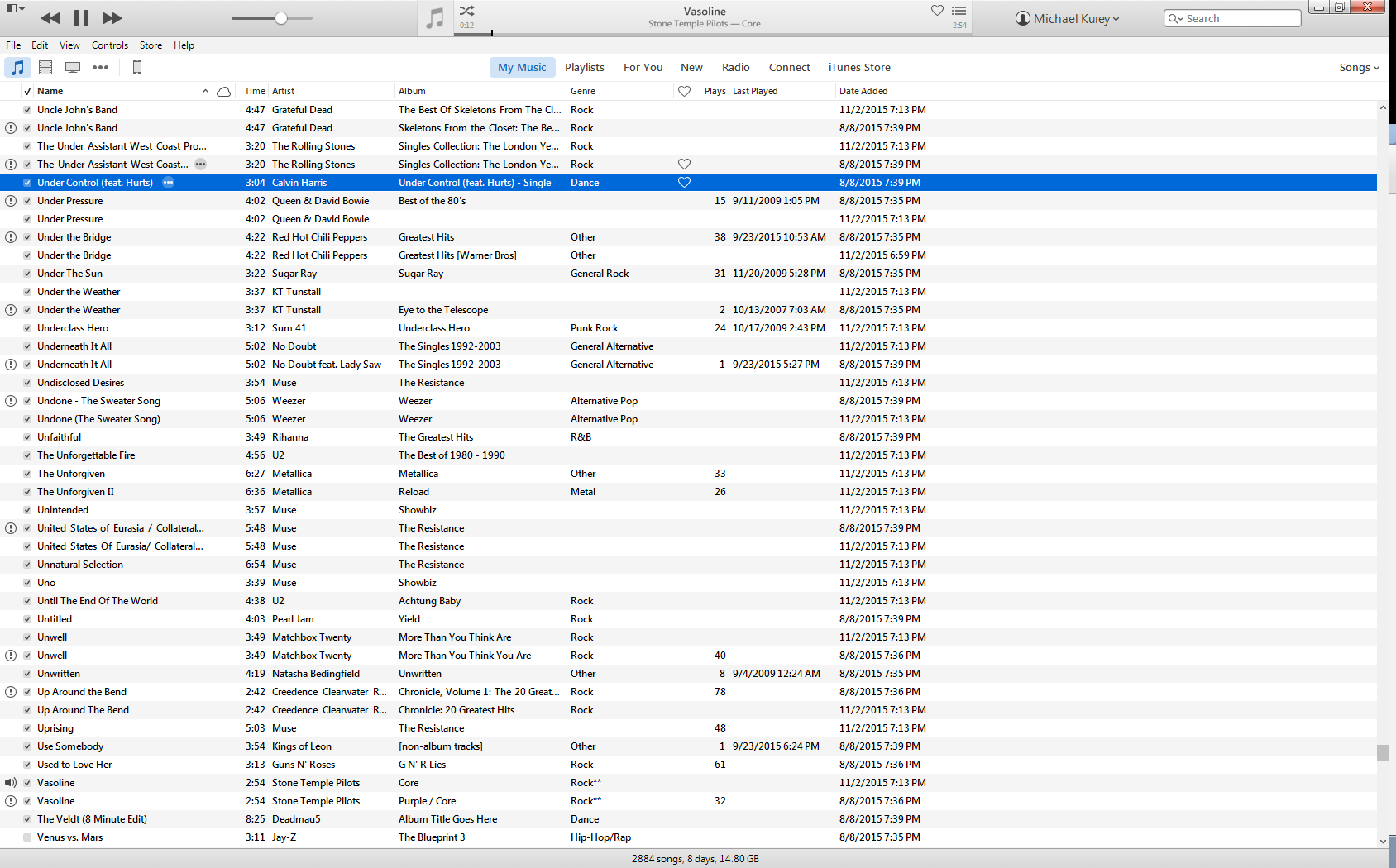This screenshot has width=1396, height=868.
Task: Click the scrollbar down arrow
Action: [1383, 841]
